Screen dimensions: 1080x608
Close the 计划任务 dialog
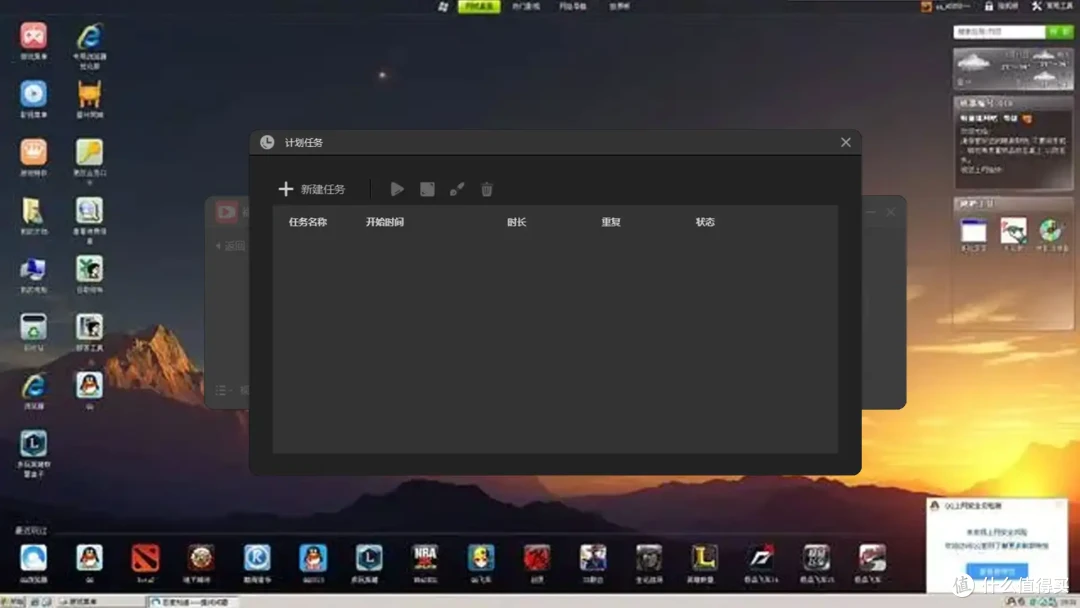coord(846,143)
